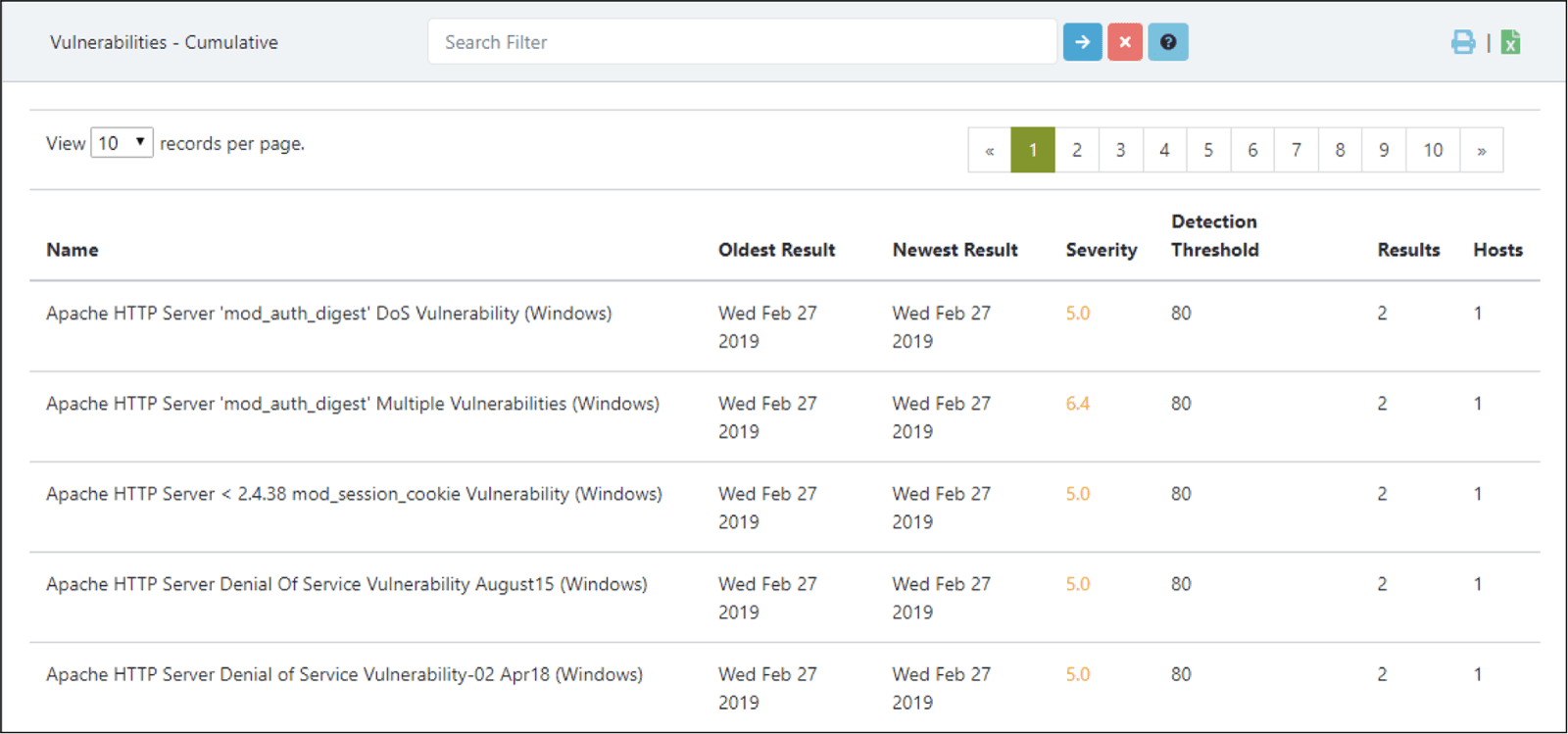Image resolution: width=1568 pixels, height=734 pixels.
Task: Jump to page 10
Action: click(x=1433, y=150)
